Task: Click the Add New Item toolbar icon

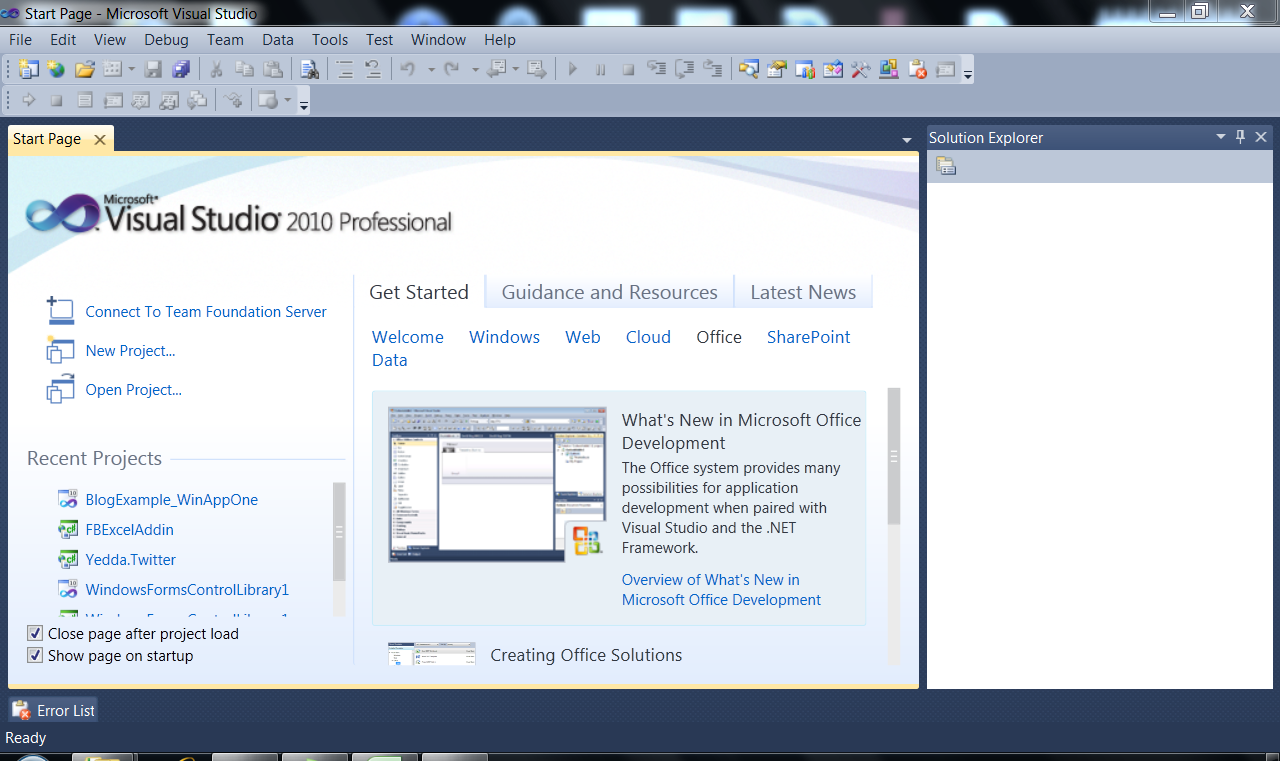Action: point(112,69)
